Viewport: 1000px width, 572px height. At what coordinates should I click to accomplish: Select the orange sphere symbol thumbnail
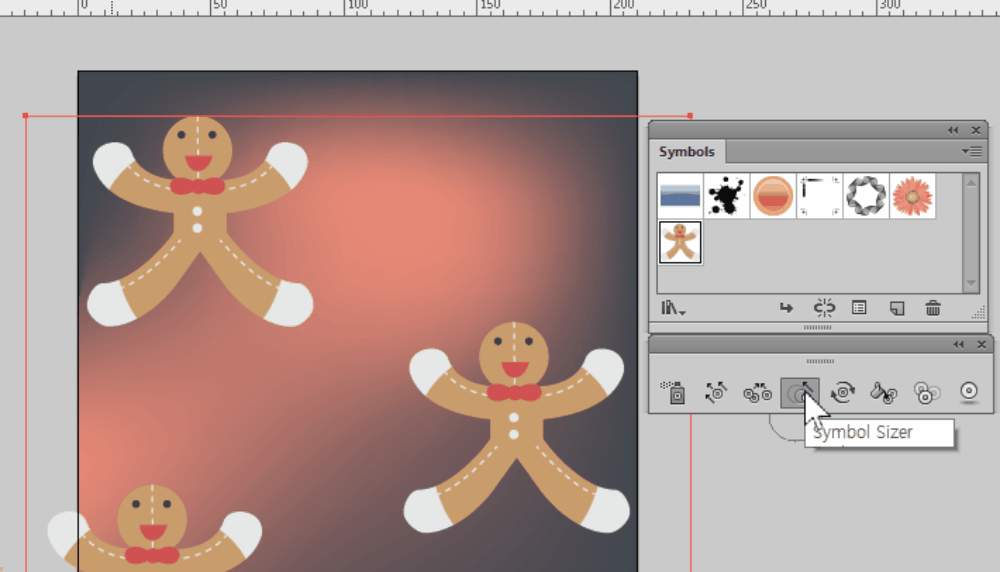(x=773, y=196)
